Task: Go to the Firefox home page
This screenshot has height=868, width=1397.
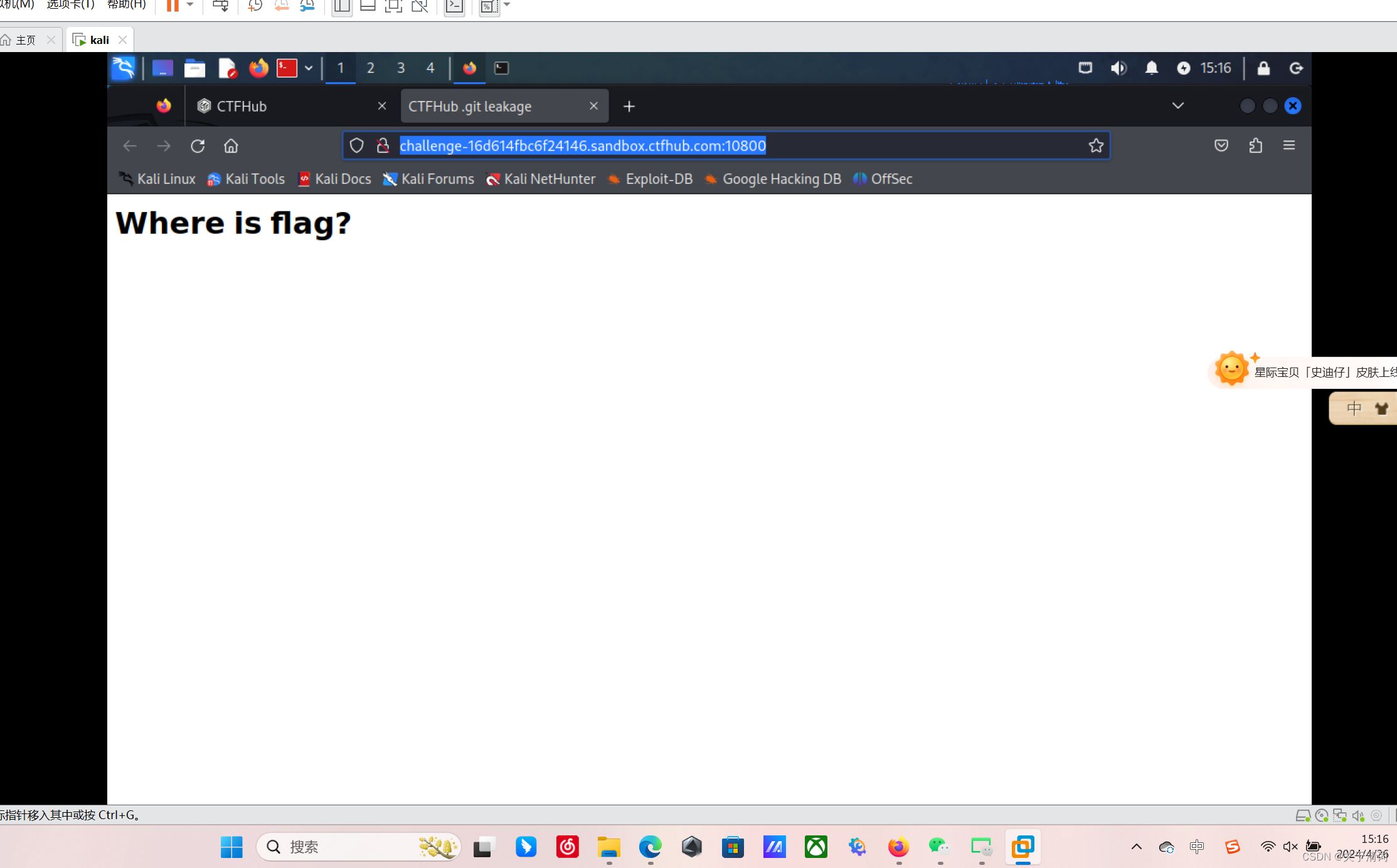Action: [231, 146]
